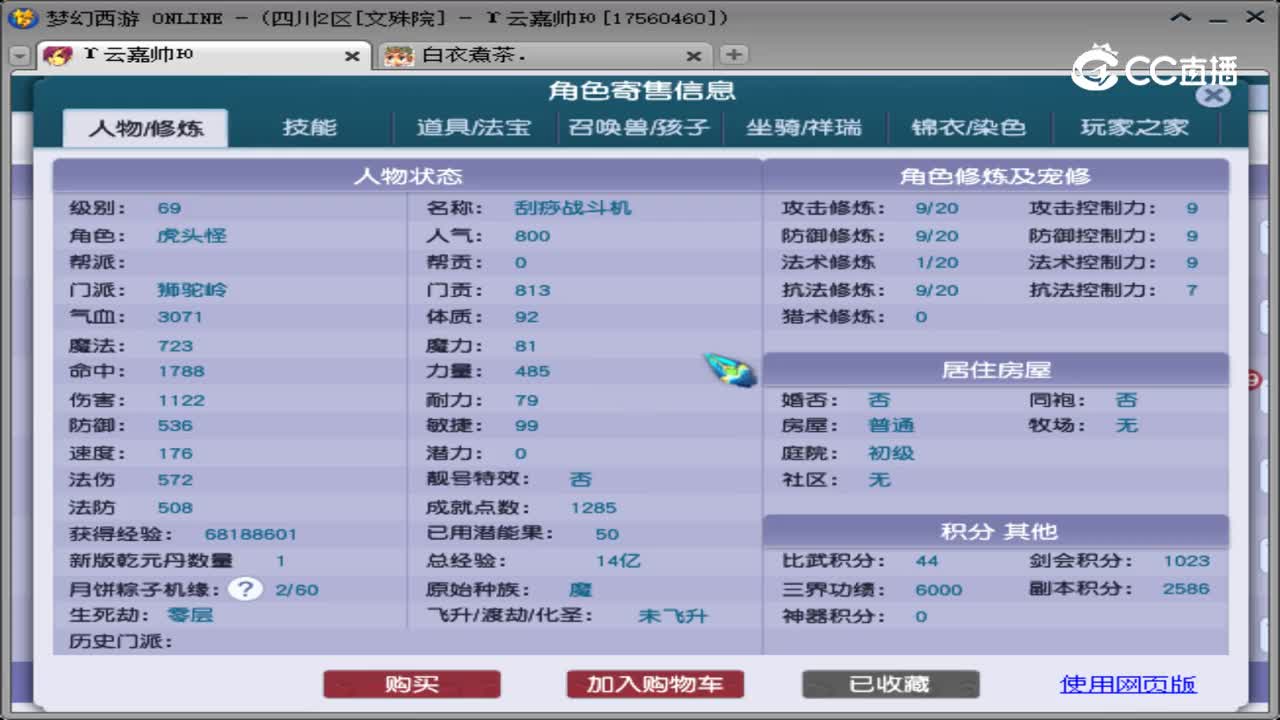Open the tab list dropdown arrow
1280x720 pixels.
pos(19,56)
